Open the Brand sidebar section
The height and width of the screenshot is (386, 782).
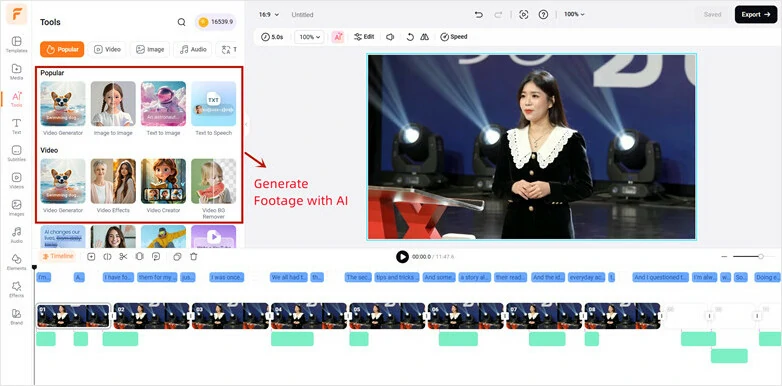pos(16,317)
